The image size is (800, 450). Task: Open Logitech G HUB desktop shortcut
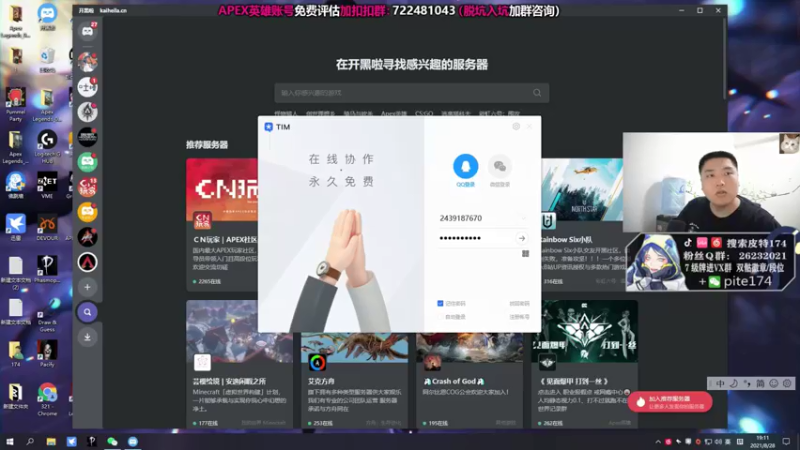[x=47, y=147]
